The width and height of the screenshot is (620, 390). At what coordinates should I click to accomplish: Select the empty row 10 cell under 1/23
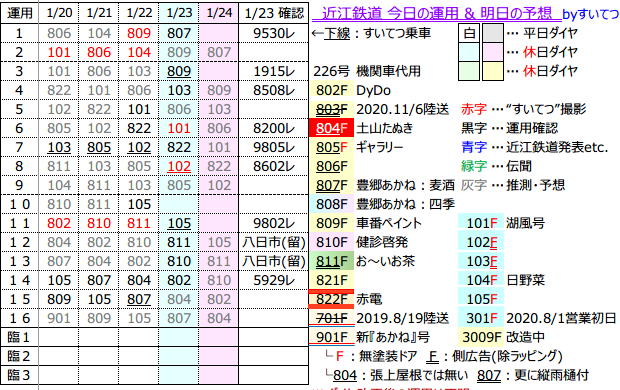179,204
